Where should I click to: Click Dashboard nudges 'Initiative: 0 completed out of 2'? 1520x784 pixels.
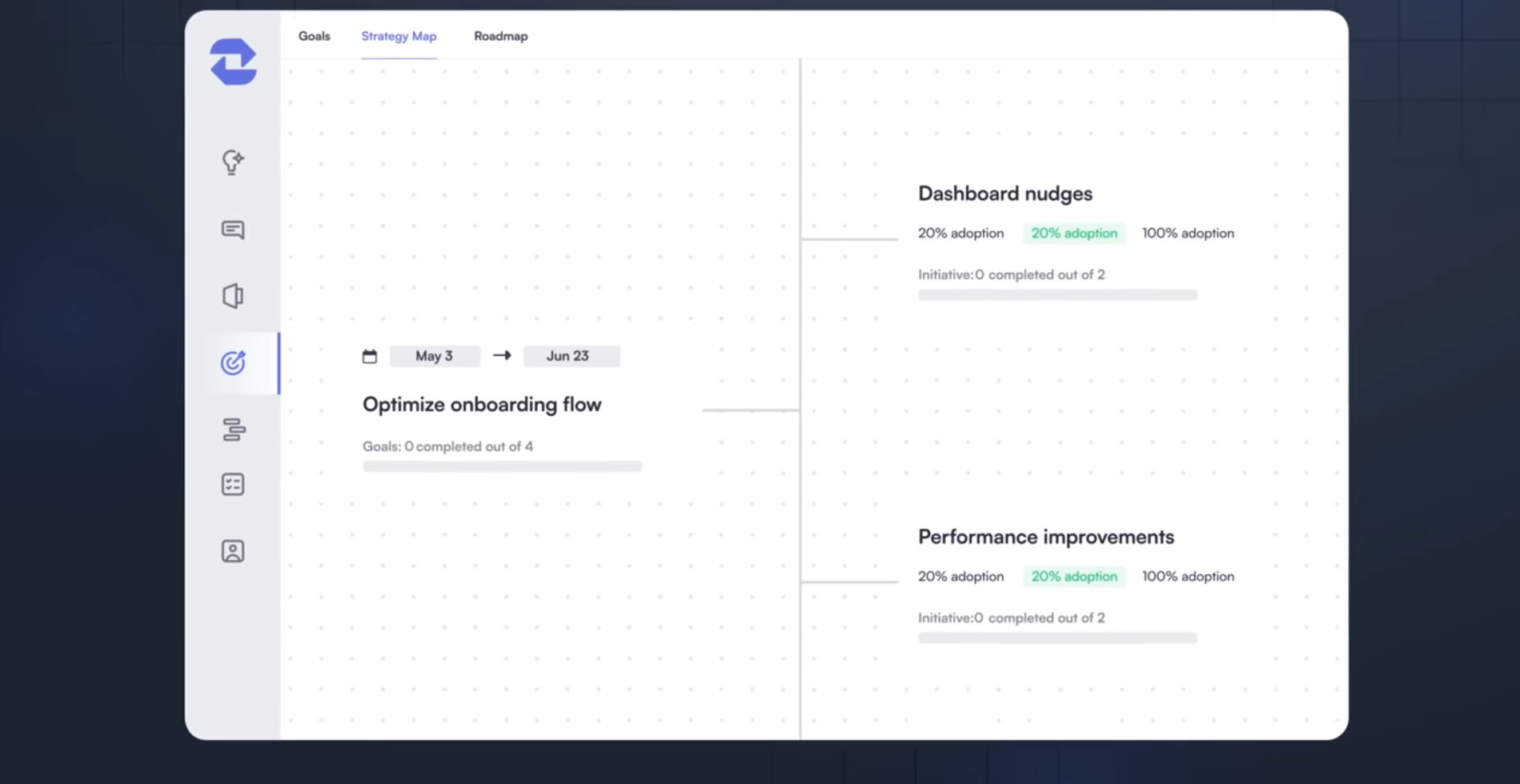tap(1012, 274)
